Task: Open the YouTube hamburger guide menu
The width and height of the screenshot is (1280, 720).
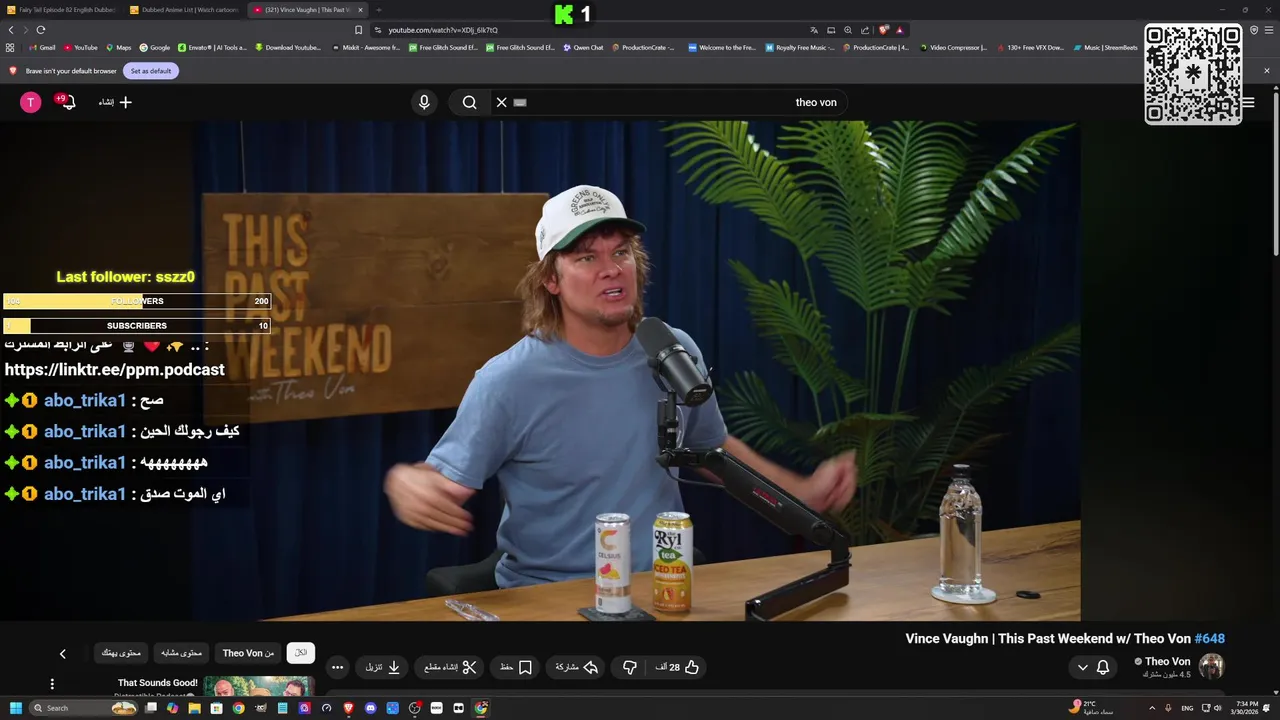Action: [x=1248, y=102]
